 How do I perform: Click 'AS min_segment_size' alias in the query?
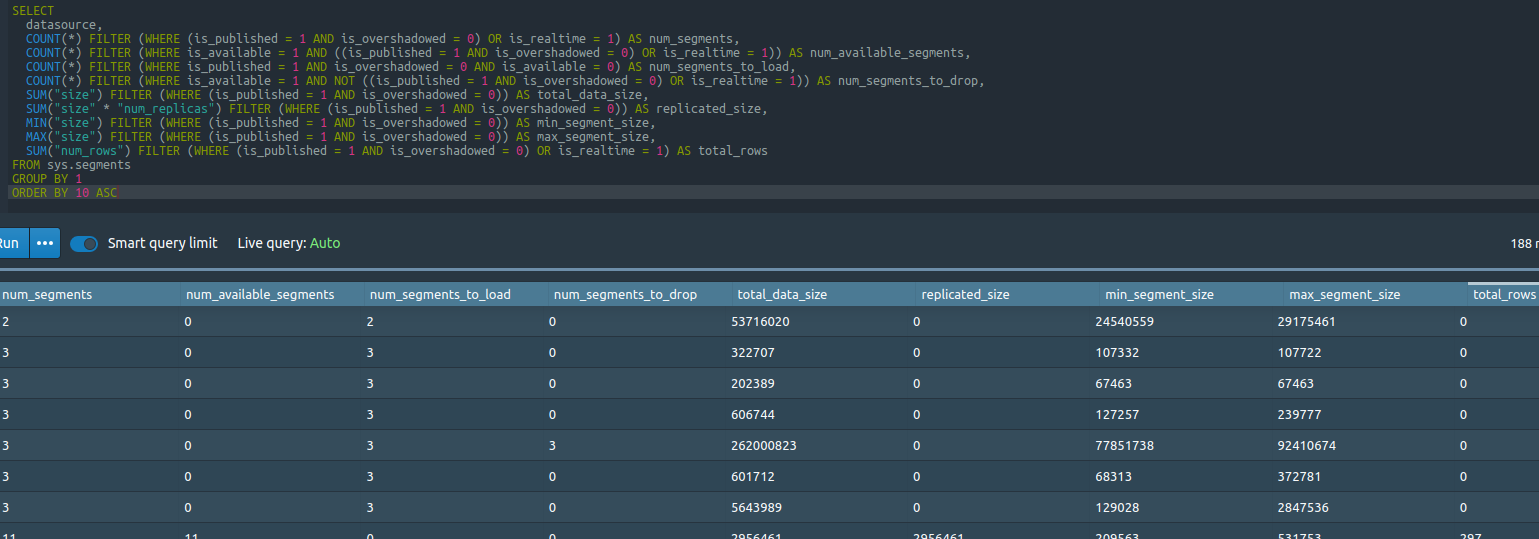(x=585, y=122)
